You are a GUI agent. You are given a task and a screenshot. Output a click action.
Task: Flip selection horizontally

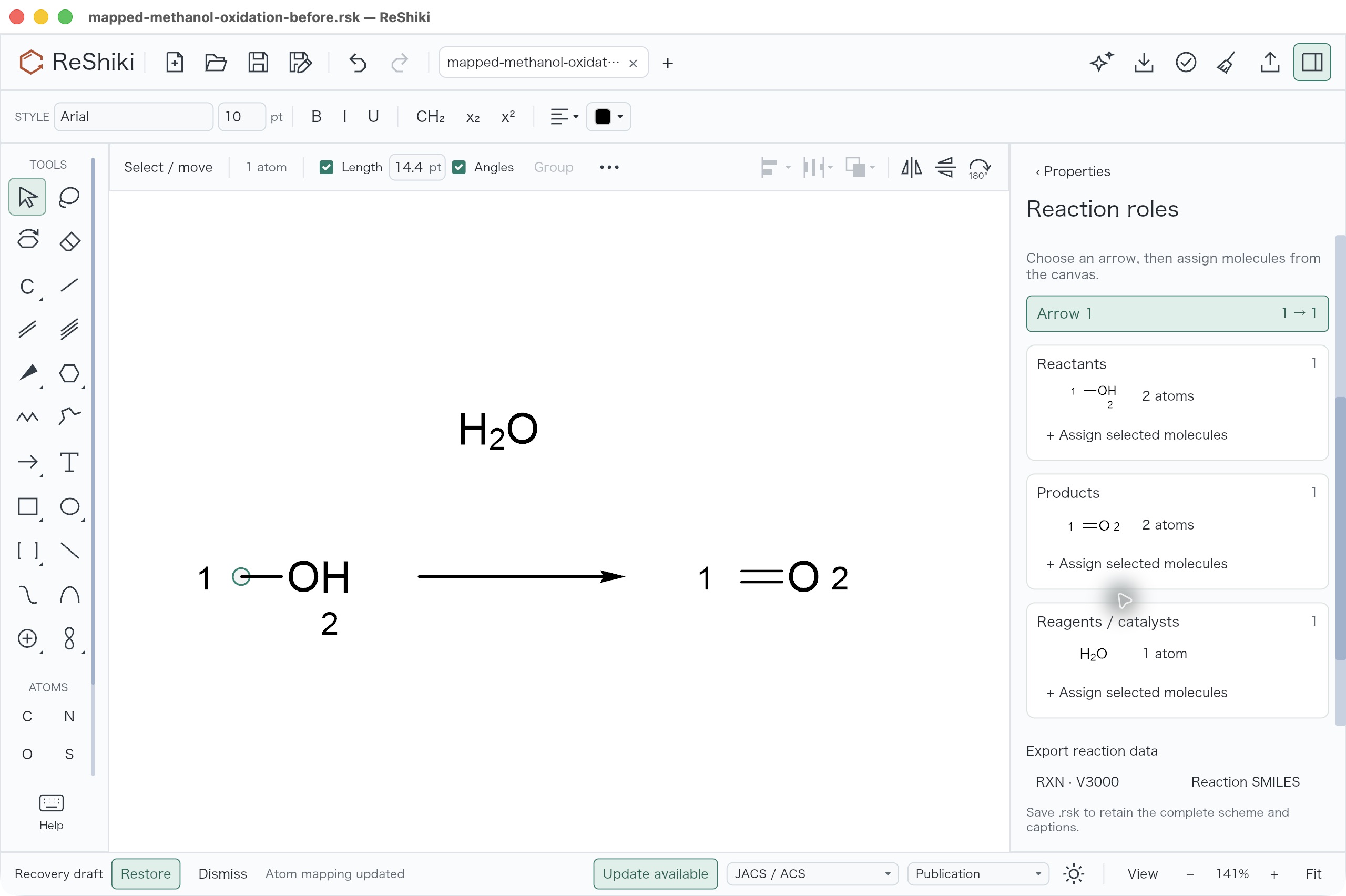(911, 167)
